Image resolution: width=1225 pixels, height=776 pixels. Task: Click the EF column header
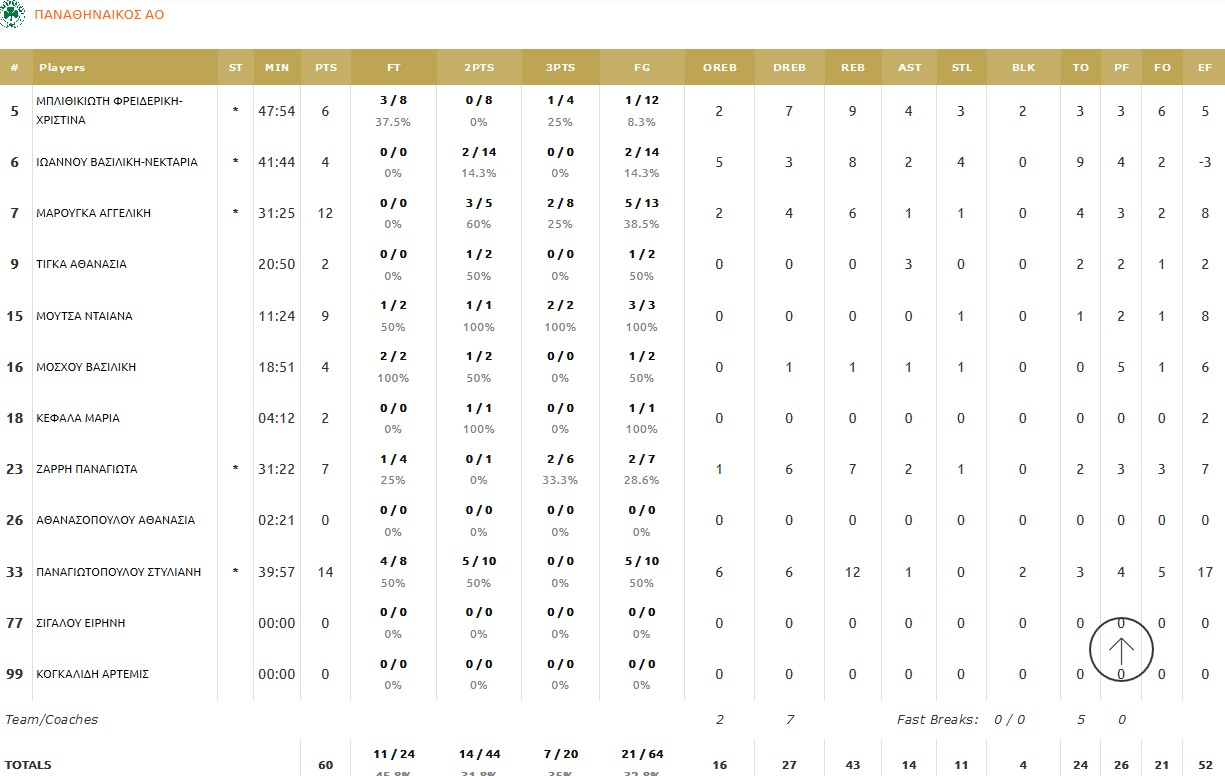pyautogui.click(x=1205, y=68)
